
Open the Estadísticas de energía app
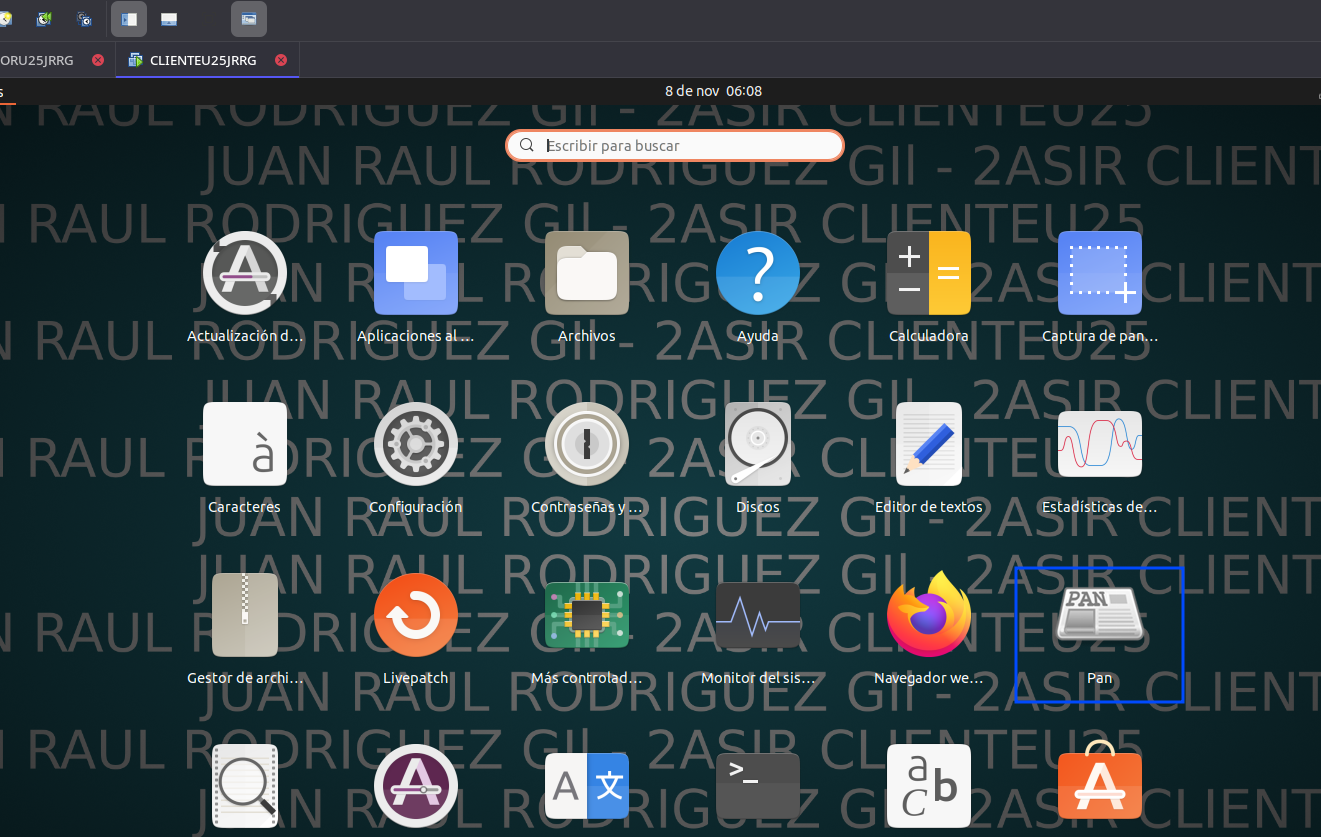pyautogui.click(x=1100, y=444)
